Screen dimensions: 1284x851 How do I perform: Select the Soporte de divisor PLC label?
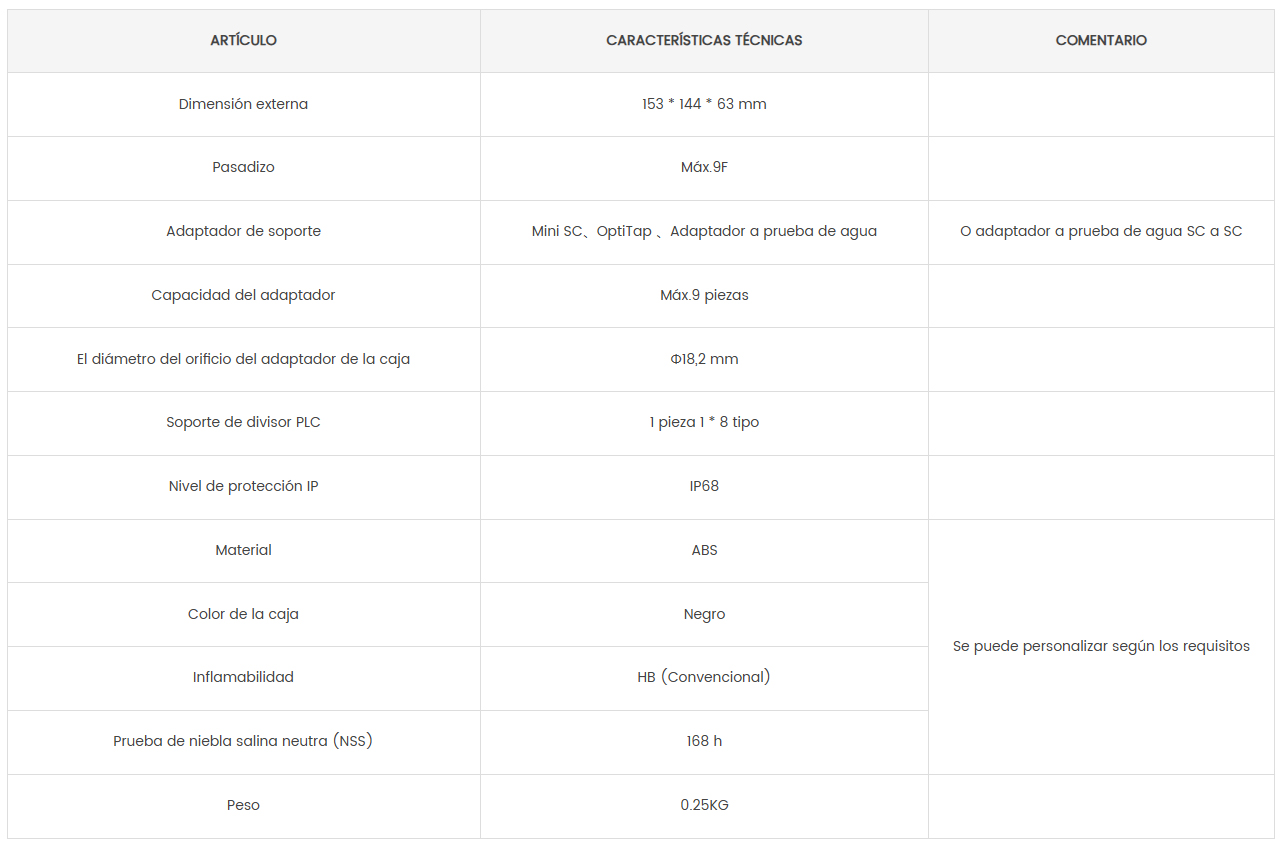tap(243, 422)
